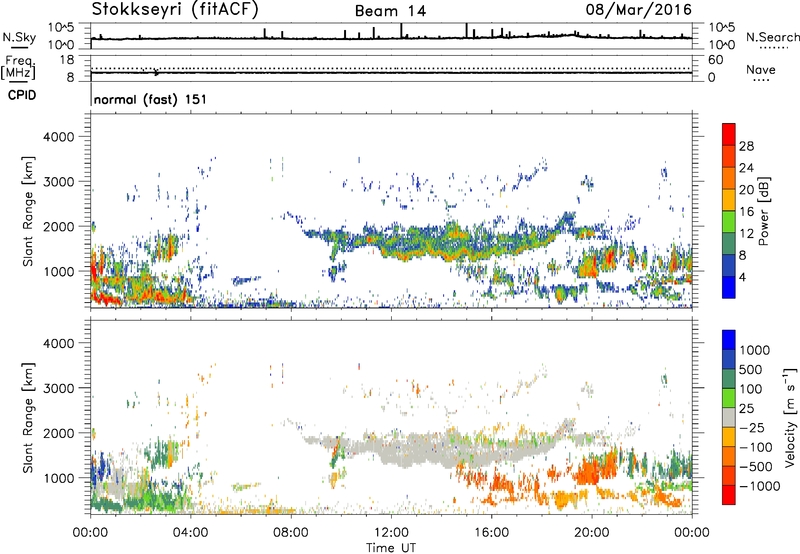Click the red top segment of Power colorbar
Viewport: 800px width, 554px height.
click(729, 135)
